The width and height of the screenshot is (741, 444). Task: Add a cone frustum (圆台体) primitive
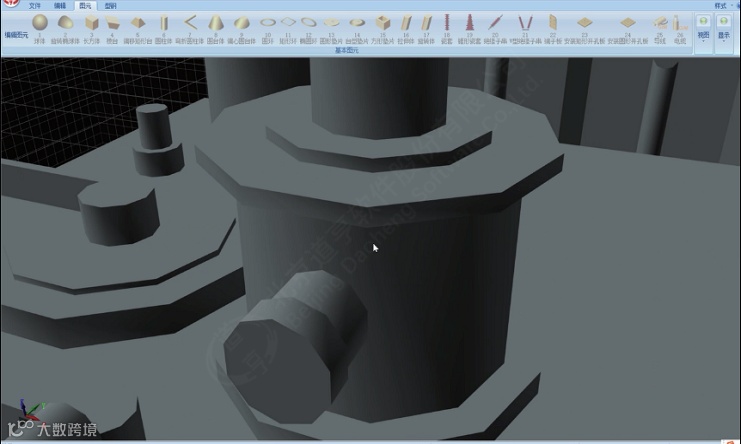[215, 28]
